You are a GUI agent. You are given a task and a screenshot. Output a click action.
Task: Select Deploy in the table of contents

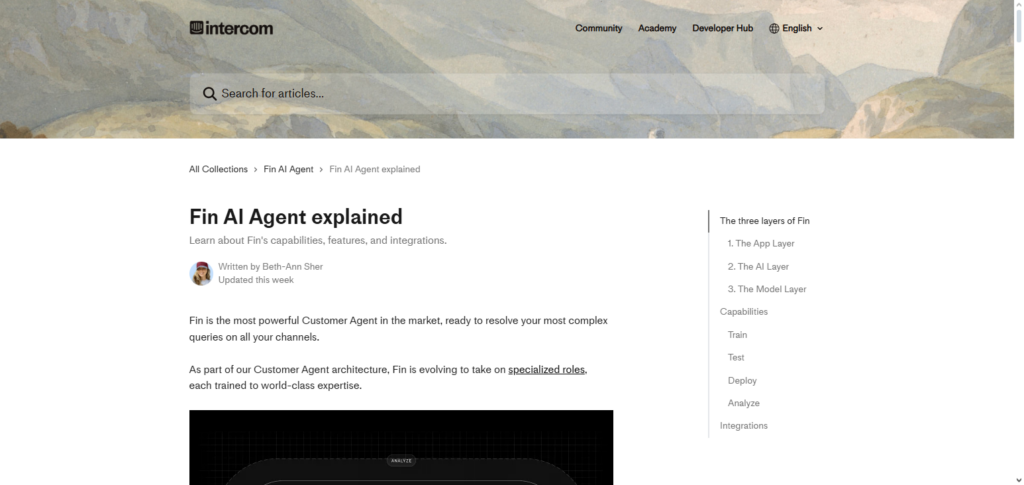(x=742, y=381)
